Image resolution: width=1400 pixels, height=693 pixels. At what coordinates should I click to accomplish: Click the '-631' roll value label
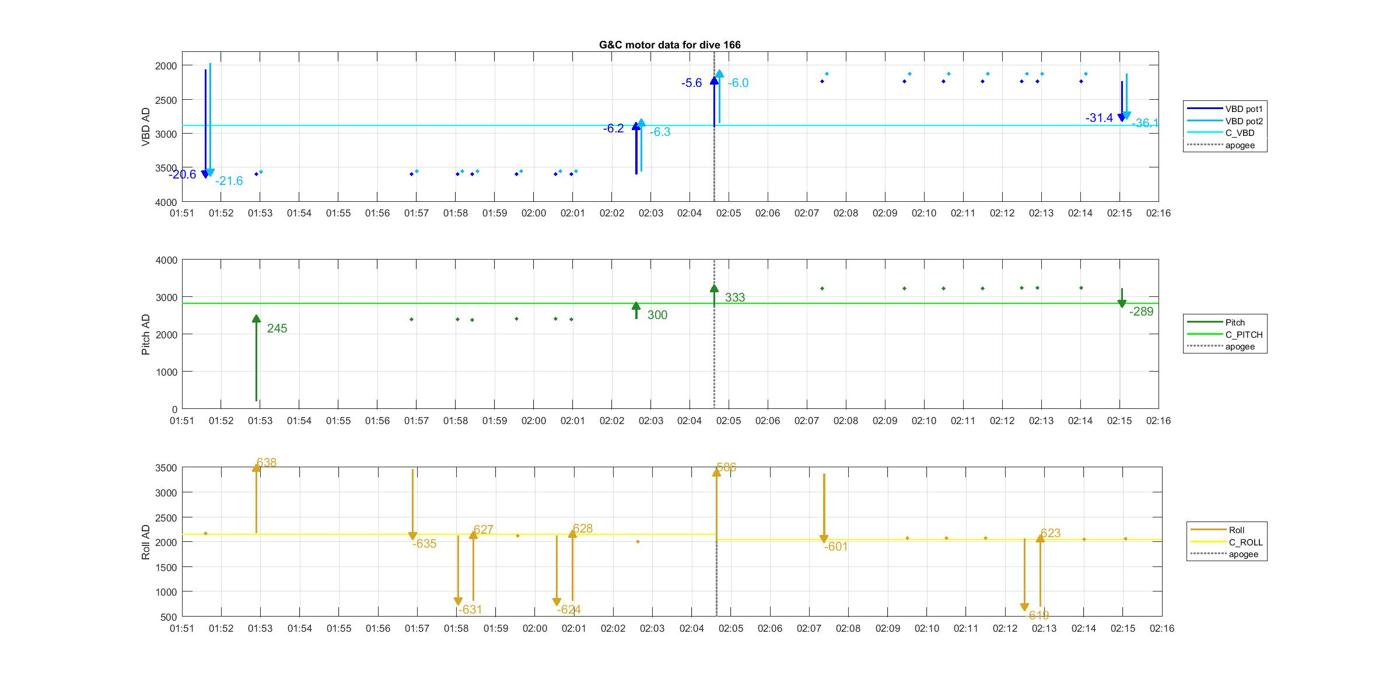point(469,610)
